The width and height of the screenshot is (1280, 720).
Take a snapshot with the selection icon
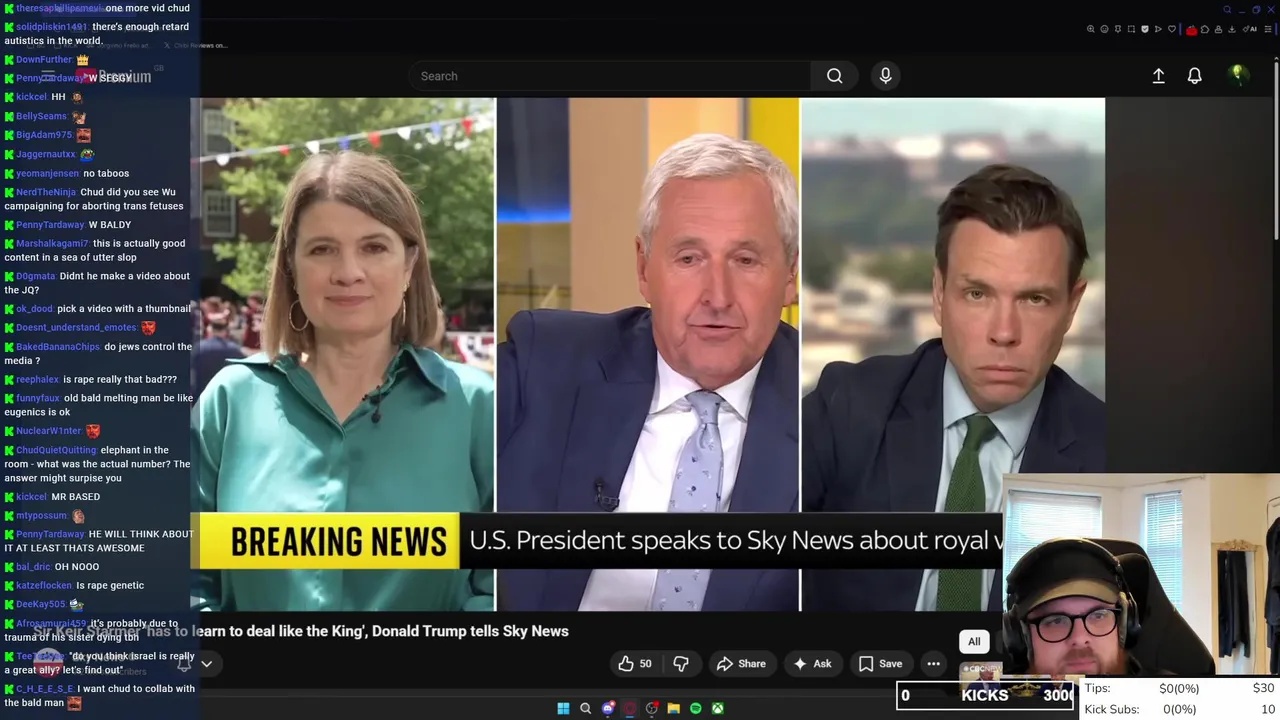pyautogui.click(x=1131, y=29)
